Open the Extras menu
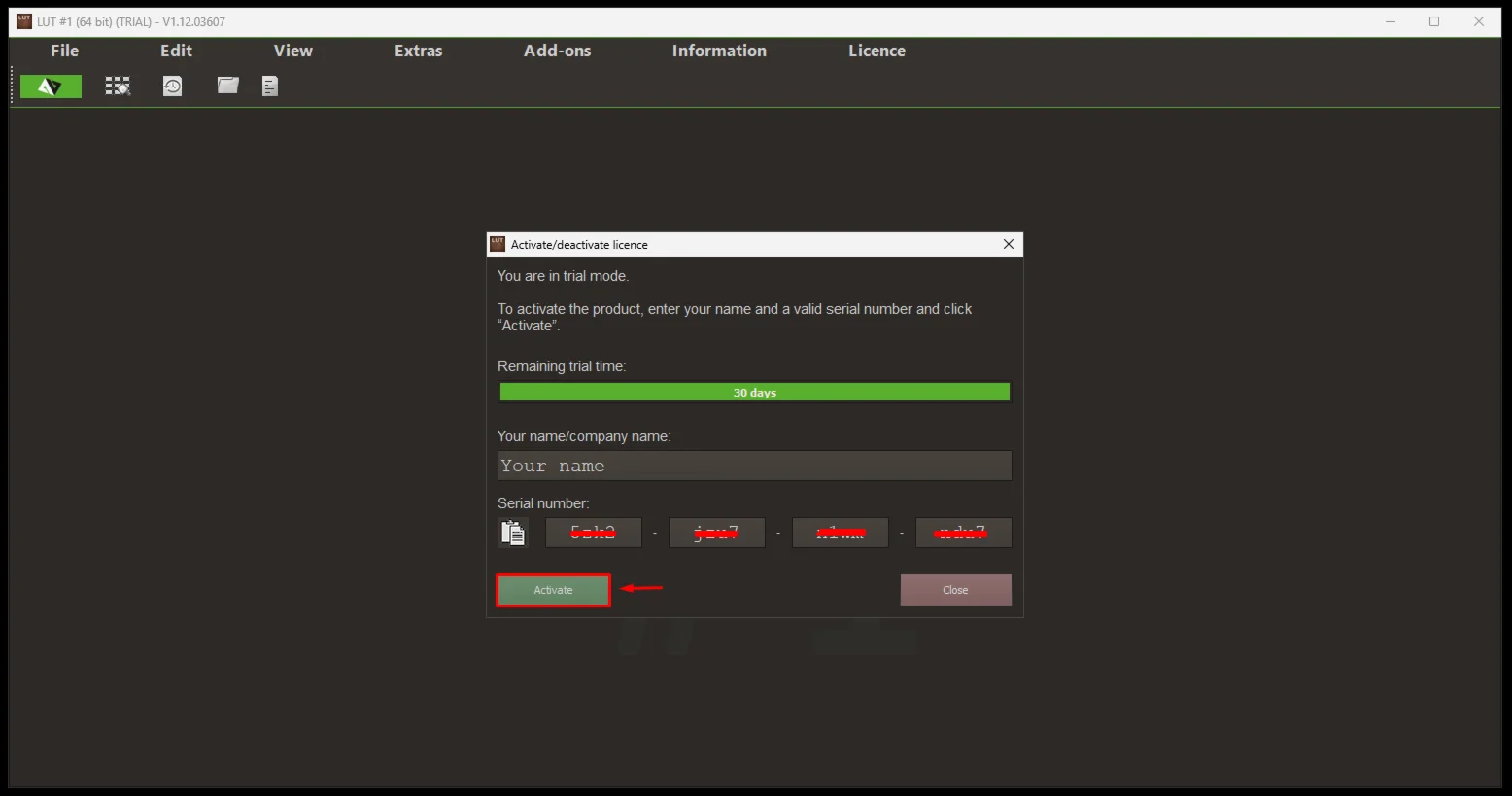 [x=418, y=51]
